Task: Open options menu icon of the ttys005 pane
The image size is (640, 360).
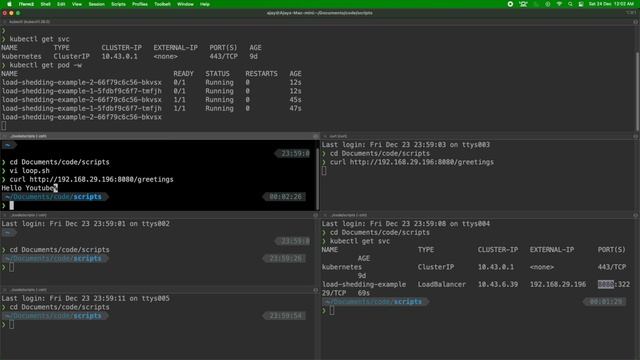Action: 316,290
